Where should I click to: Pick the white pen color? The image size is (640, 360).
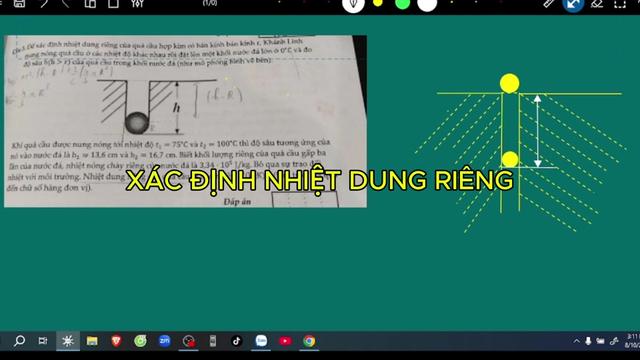(x=427, y=5)
